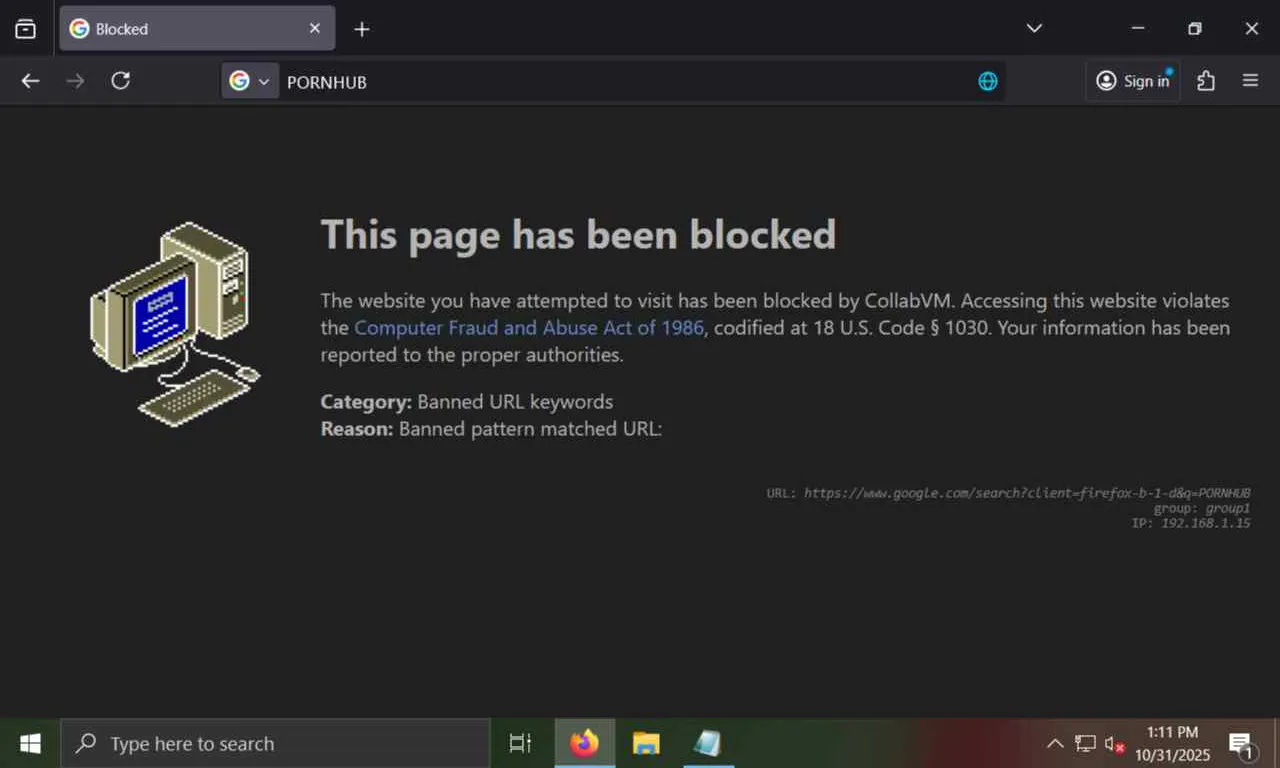Screen dimensions: 1280x768
Task: Open the network status tray icon
Action: (x=1085, y=743)
